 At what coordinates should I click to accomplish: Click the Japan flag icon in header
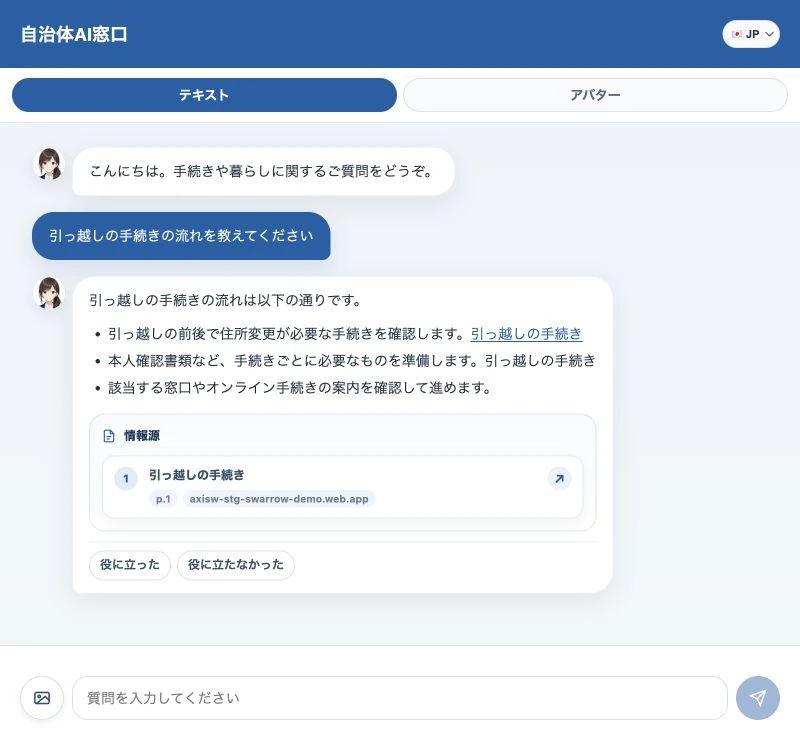[736, 34]
